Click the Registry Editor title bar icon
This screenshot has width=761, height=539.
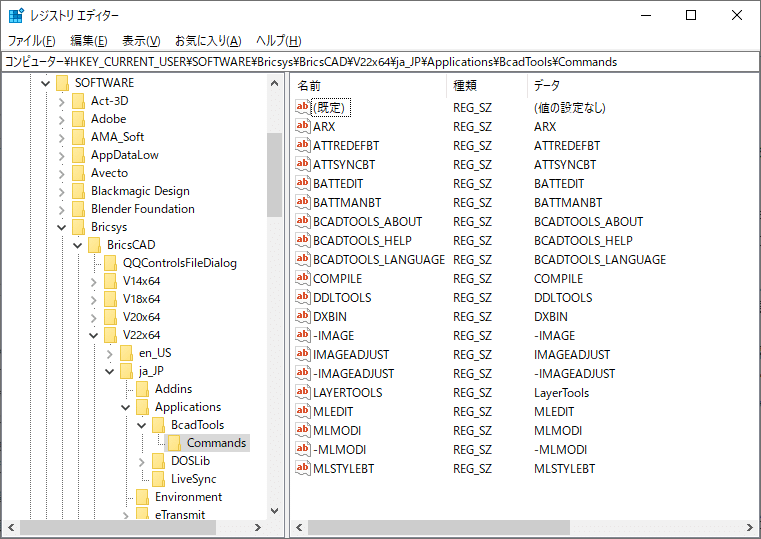16,16
